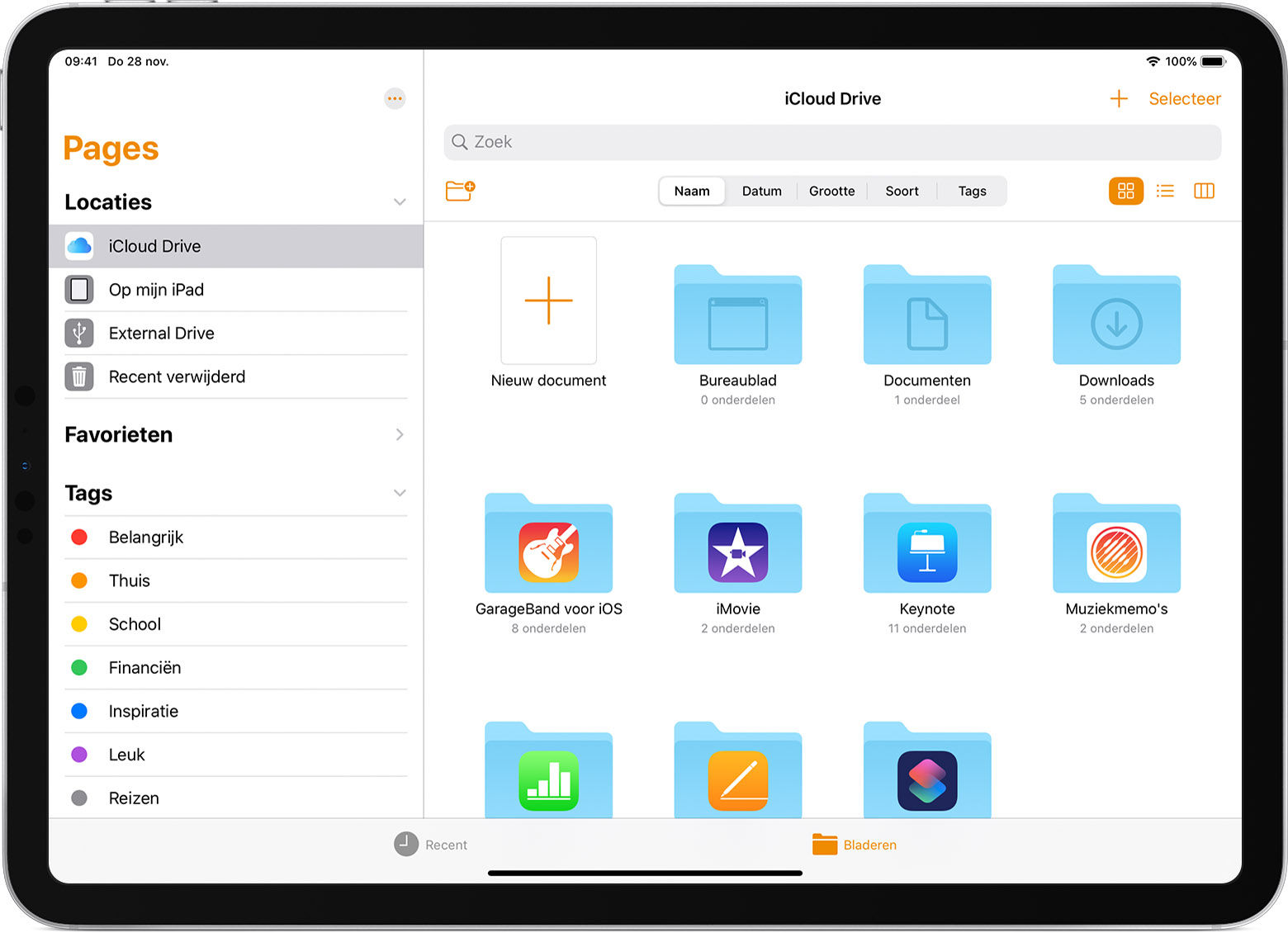The height and width of the screenshot is (933, 1288).
Task: Open the more options ellipsis button
Action: [395, 99]
